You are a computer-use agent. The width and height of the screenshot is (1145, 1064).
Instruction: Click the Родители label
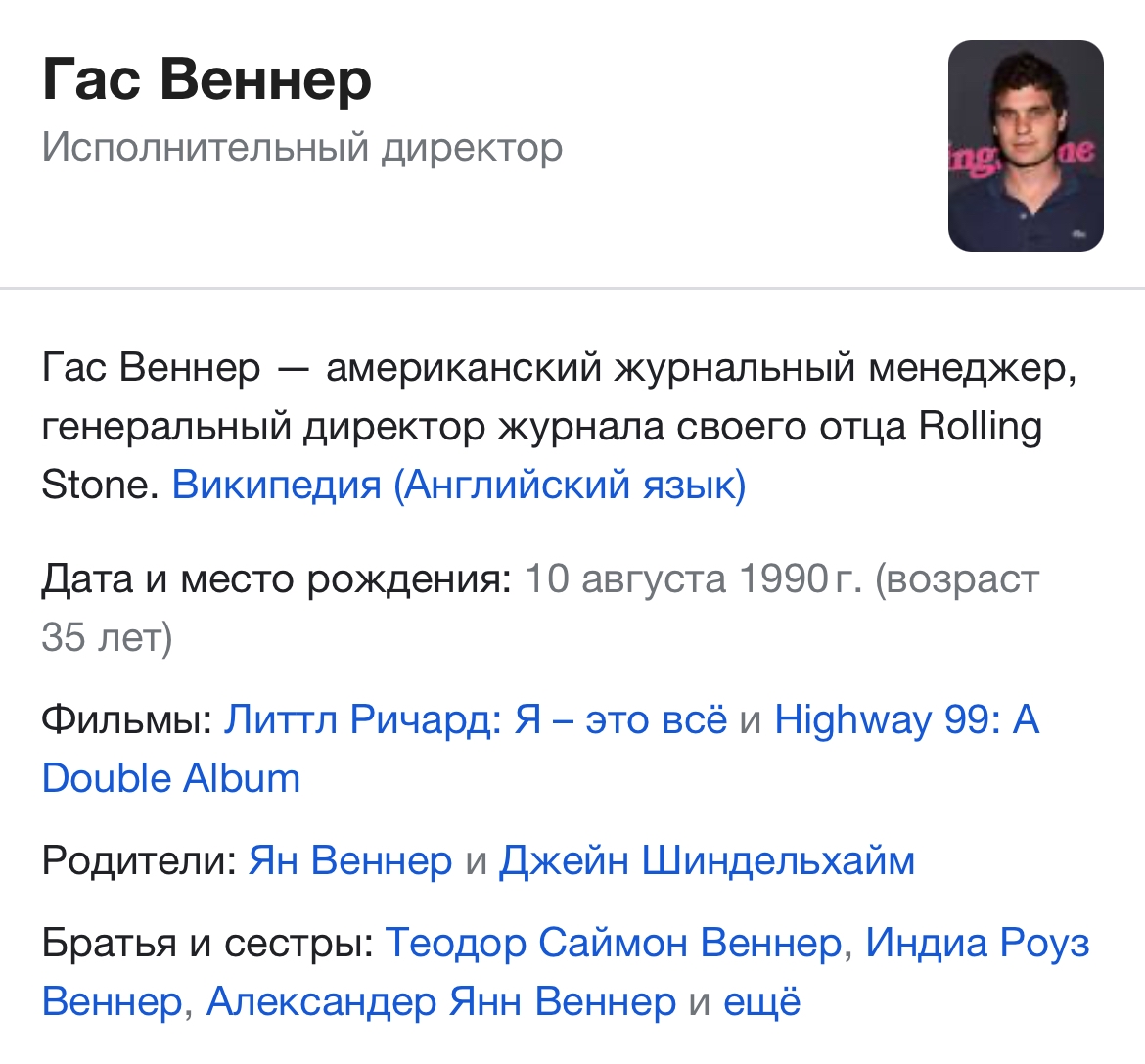click(x=139, y=861)
